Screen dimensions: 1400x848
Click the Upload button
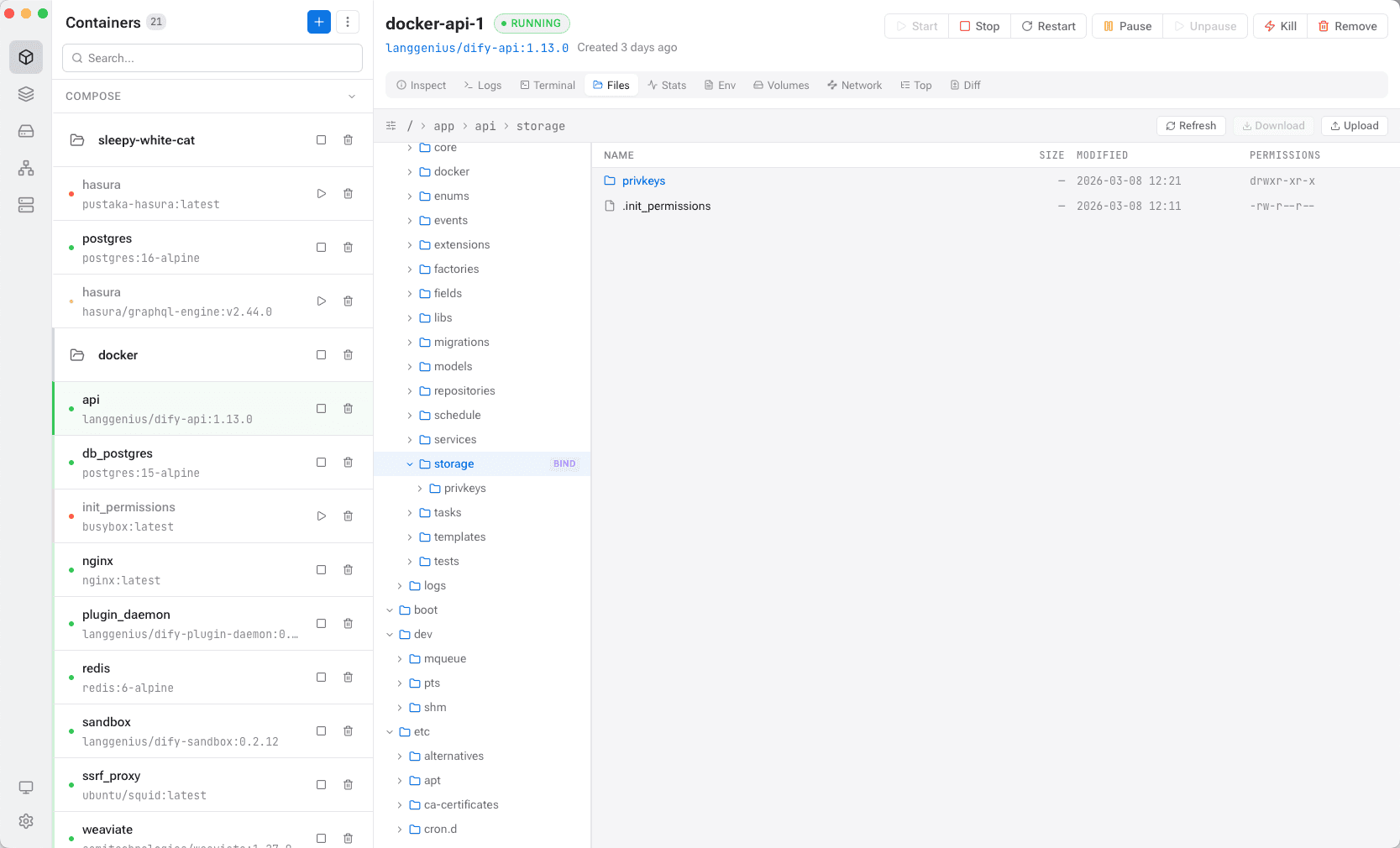(x=1355, y=126)
